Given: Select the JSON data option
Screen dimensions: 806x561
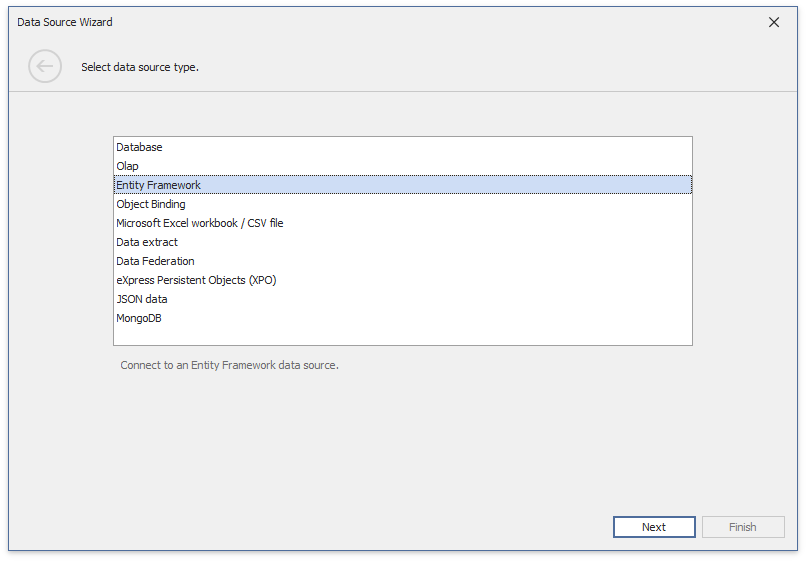Looking at the screenshot, I should click(x=402, y=299).
